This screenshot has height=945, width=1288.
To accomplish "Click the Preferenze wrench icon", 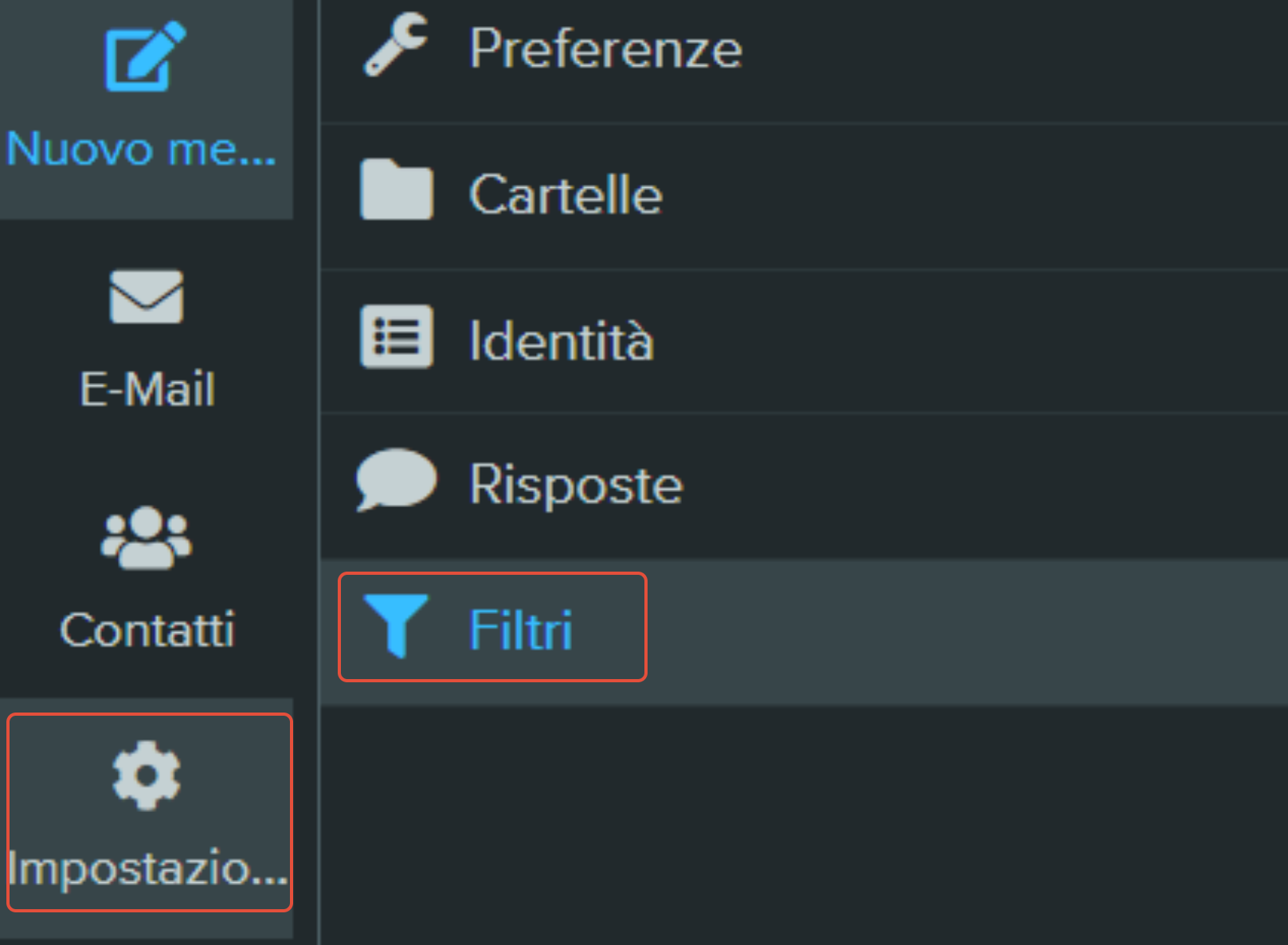I will [396, 45].
